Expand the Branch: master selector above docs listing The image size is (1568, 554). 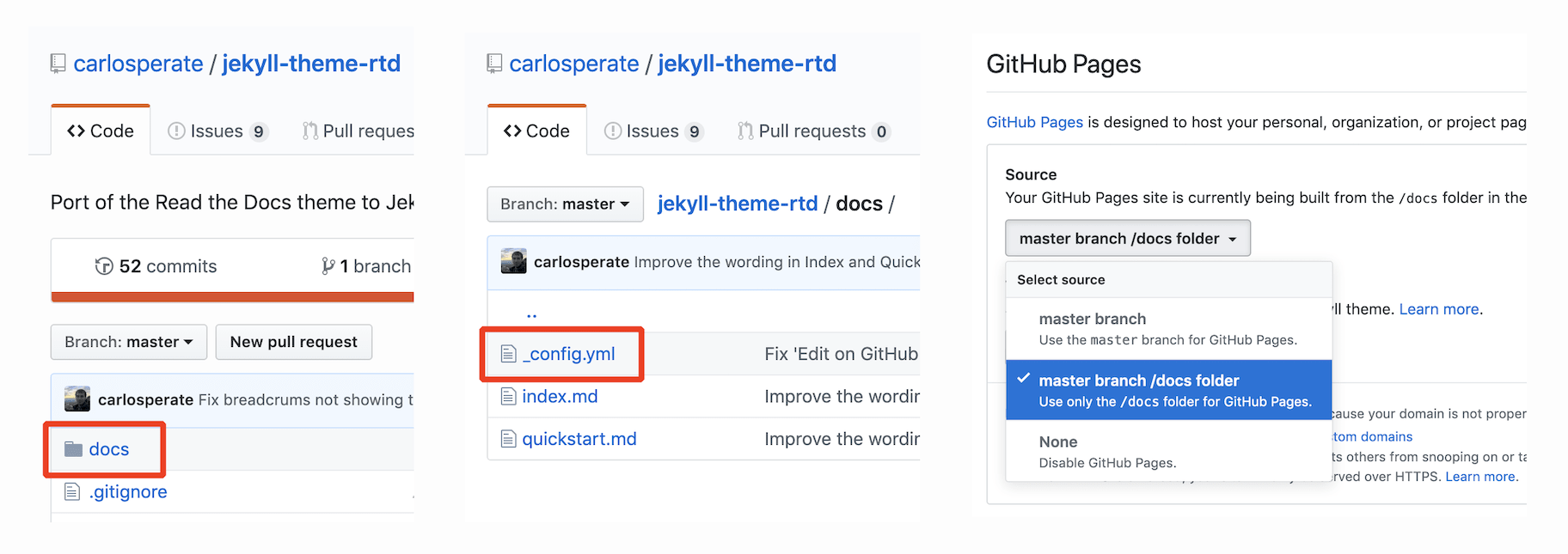coord(565,204)
